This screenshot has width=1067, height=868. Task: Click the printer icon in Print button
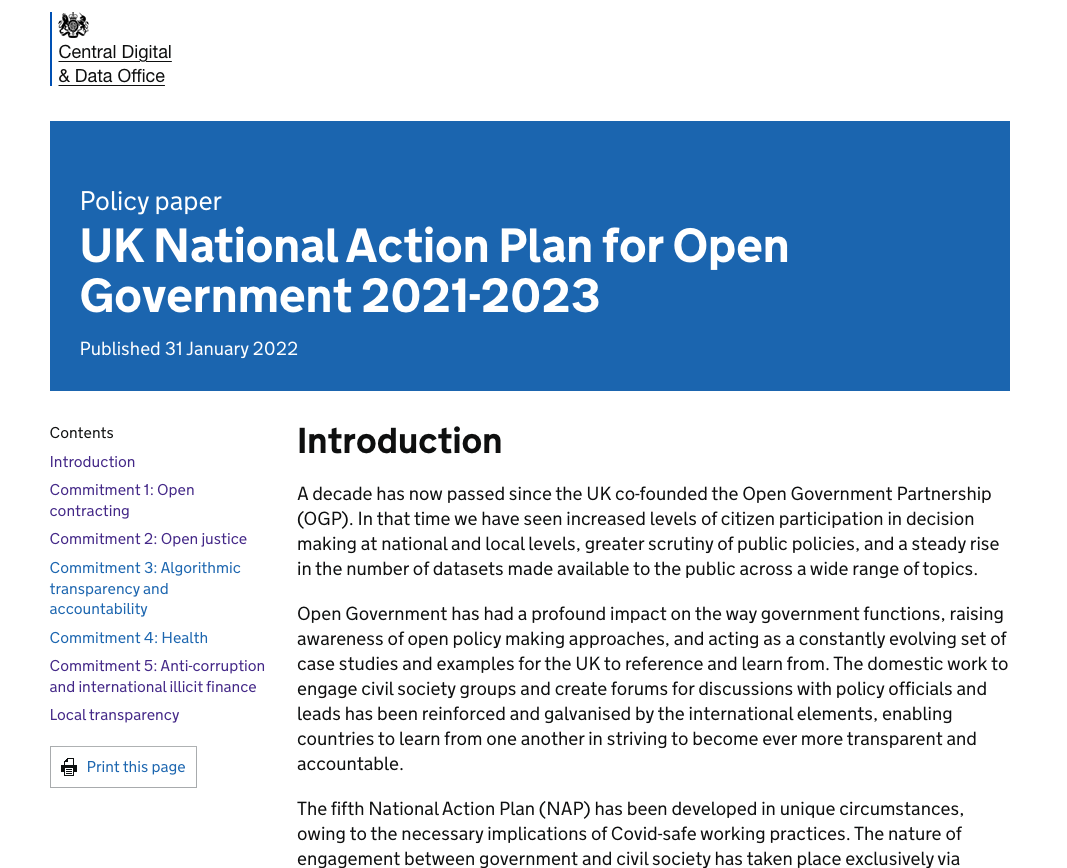tap(69, 767)
